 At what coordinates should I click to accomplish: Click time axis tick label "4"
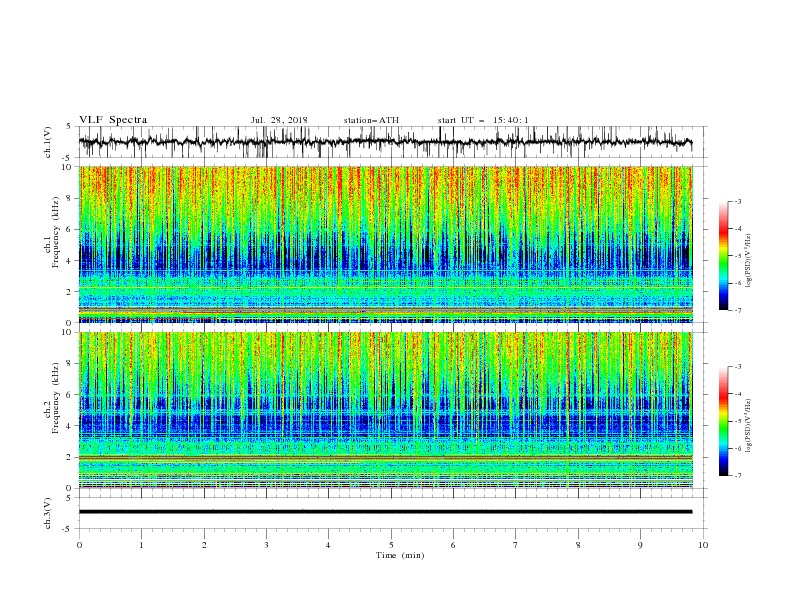328,545
